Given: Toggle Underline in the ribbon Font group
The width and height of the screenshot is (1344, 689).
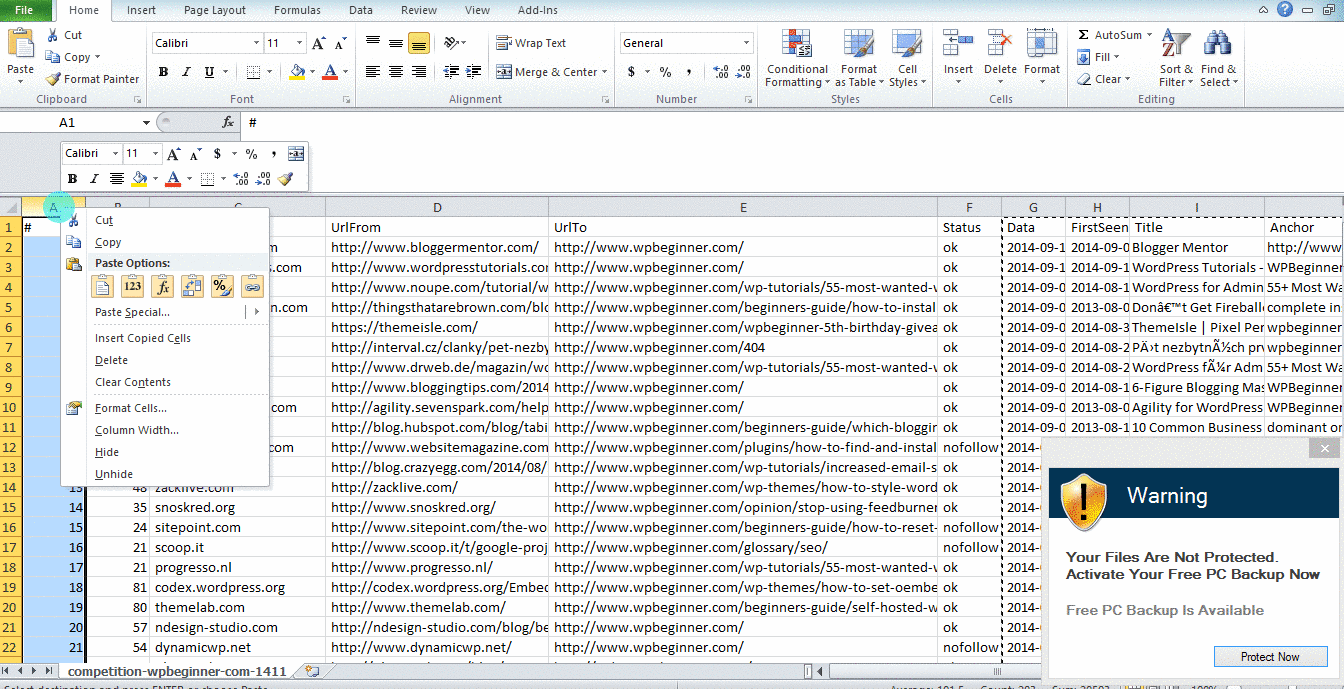Looking at the screenshot, I should click(x=209, y=72).
